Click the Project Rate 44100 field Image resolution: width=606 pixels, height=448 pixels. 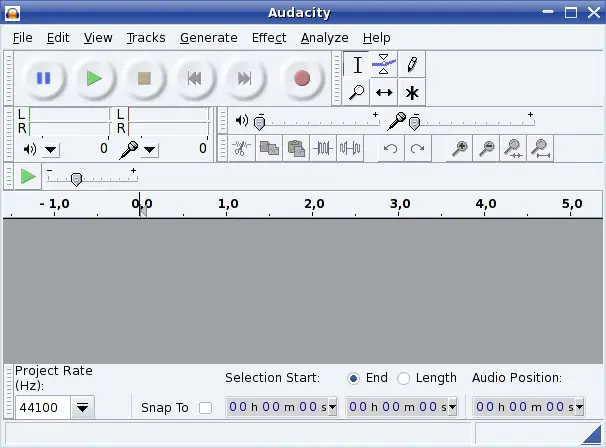(43, 407)
